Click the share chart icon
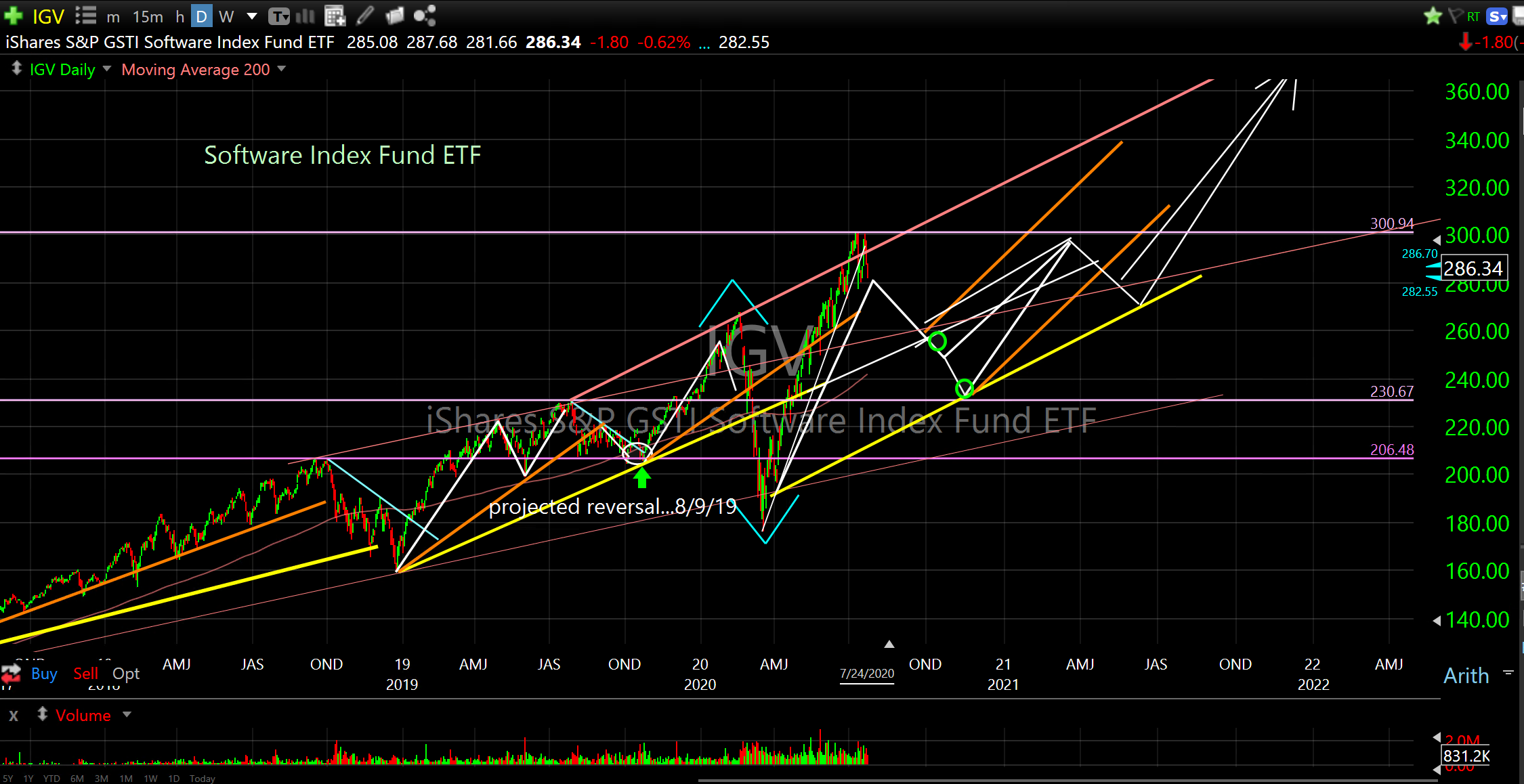1524x784 pixels. click(x=424, y=16)
